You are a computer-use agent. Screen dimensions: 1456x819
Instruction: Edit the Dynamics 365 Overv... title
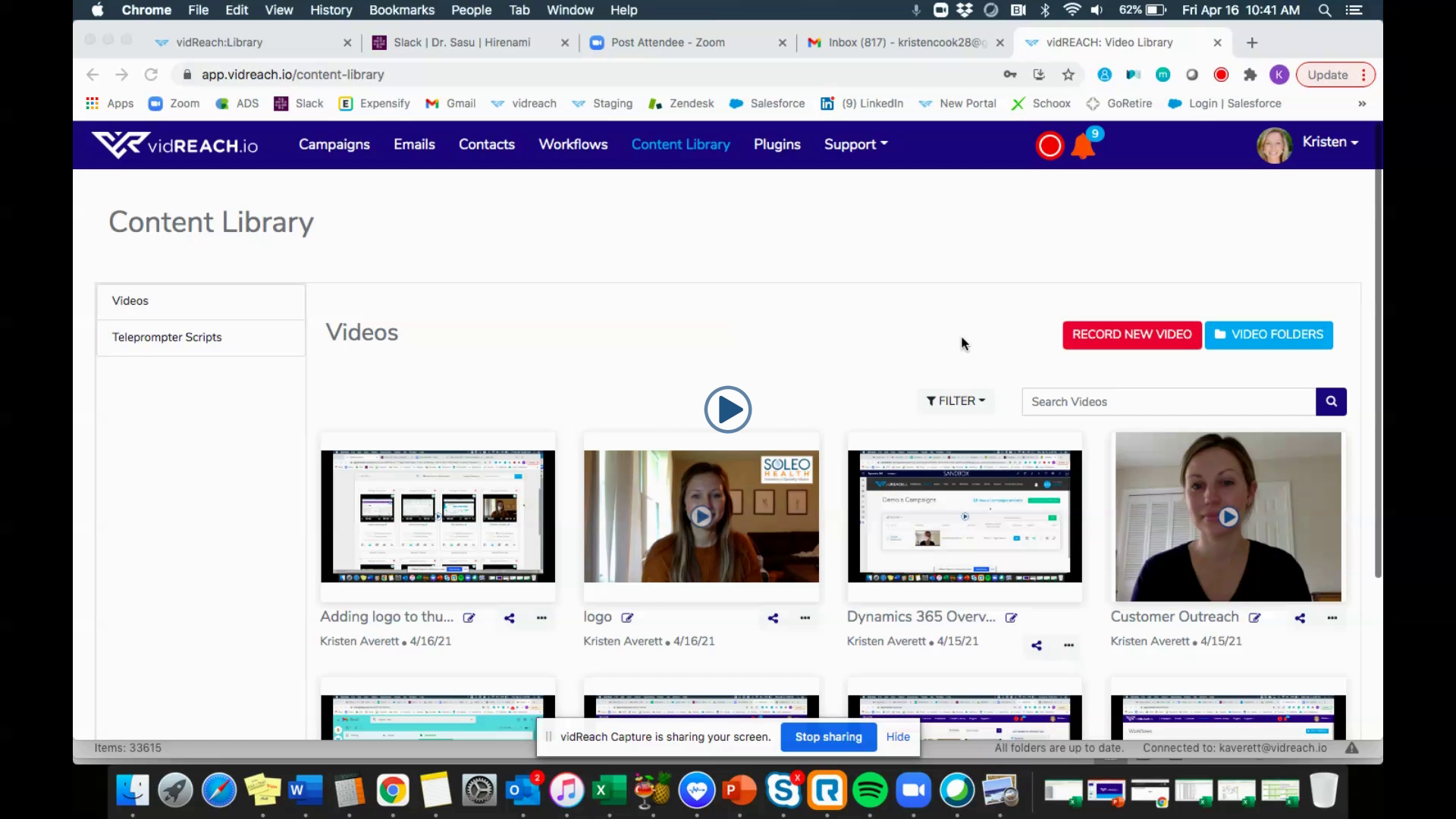point(1011,618)
